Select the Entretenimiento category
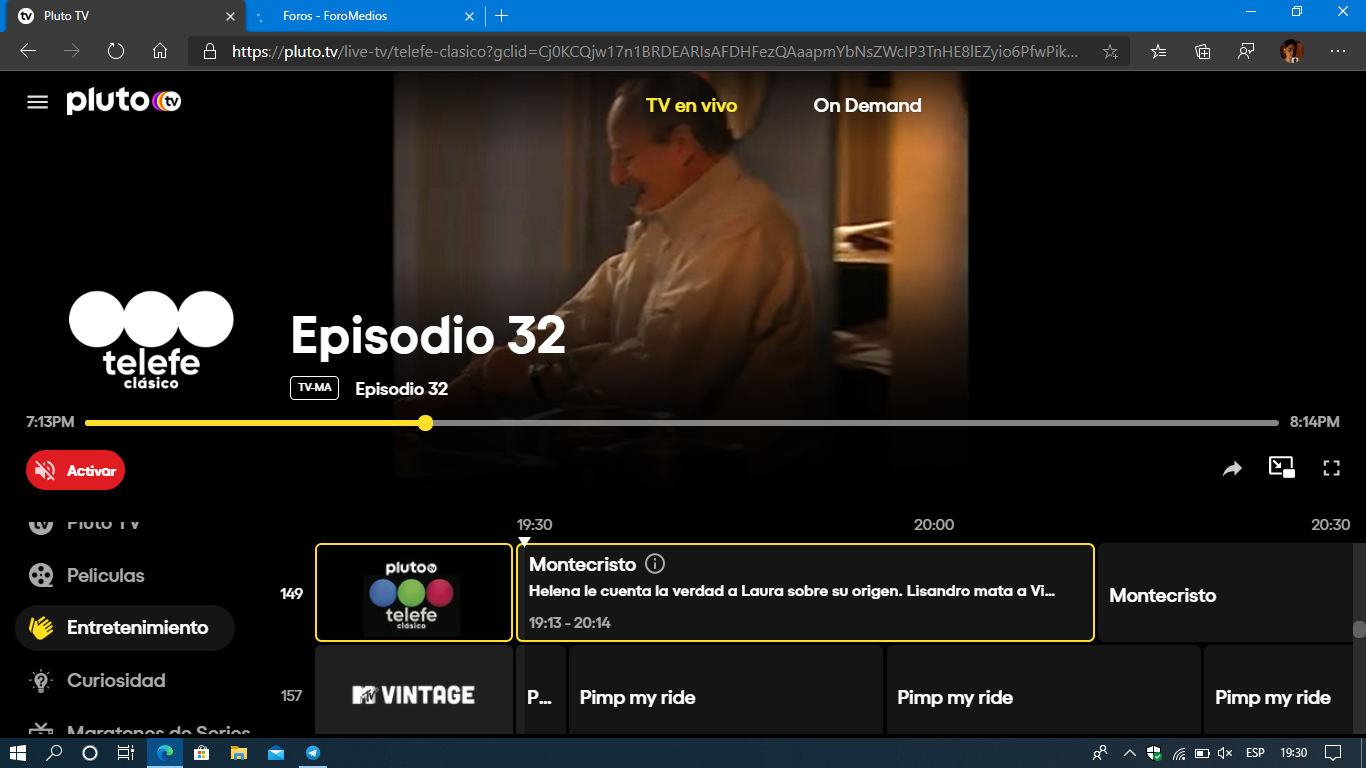 coord(125,628)
